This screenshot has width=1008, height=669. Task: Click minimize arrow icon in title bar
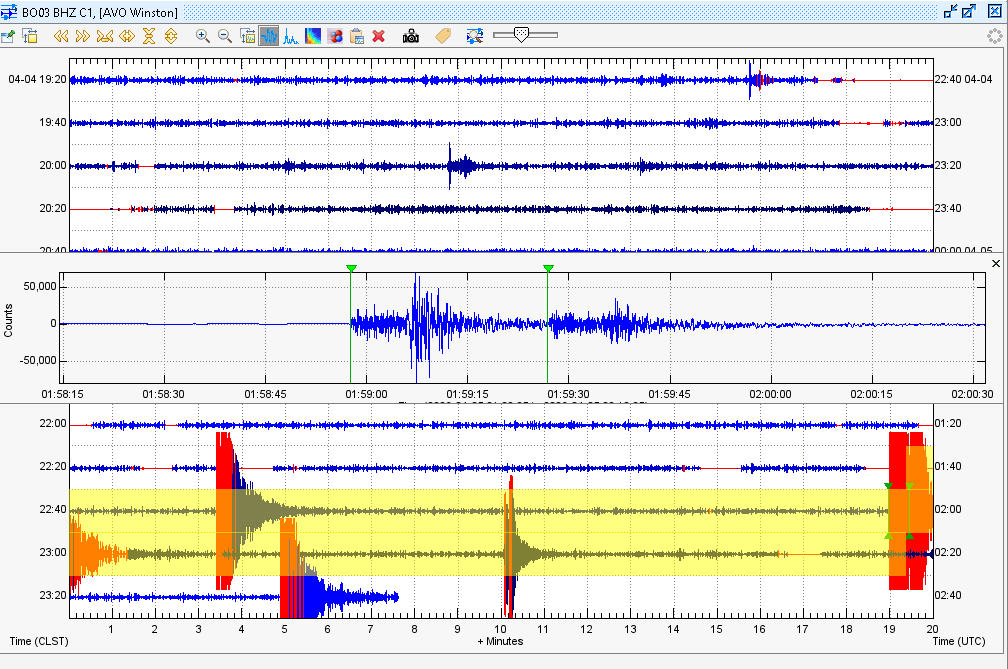coord(950,11)
